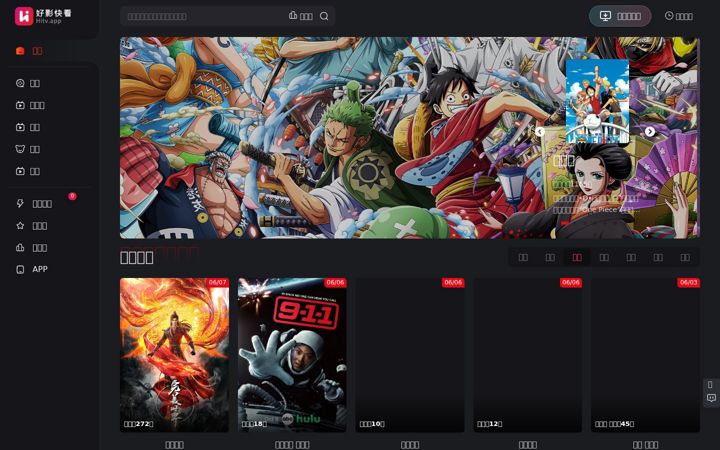
Task: Open the fiery warrior poster dated 06/07
Action: pyautogui.click(x=174, y=355)
